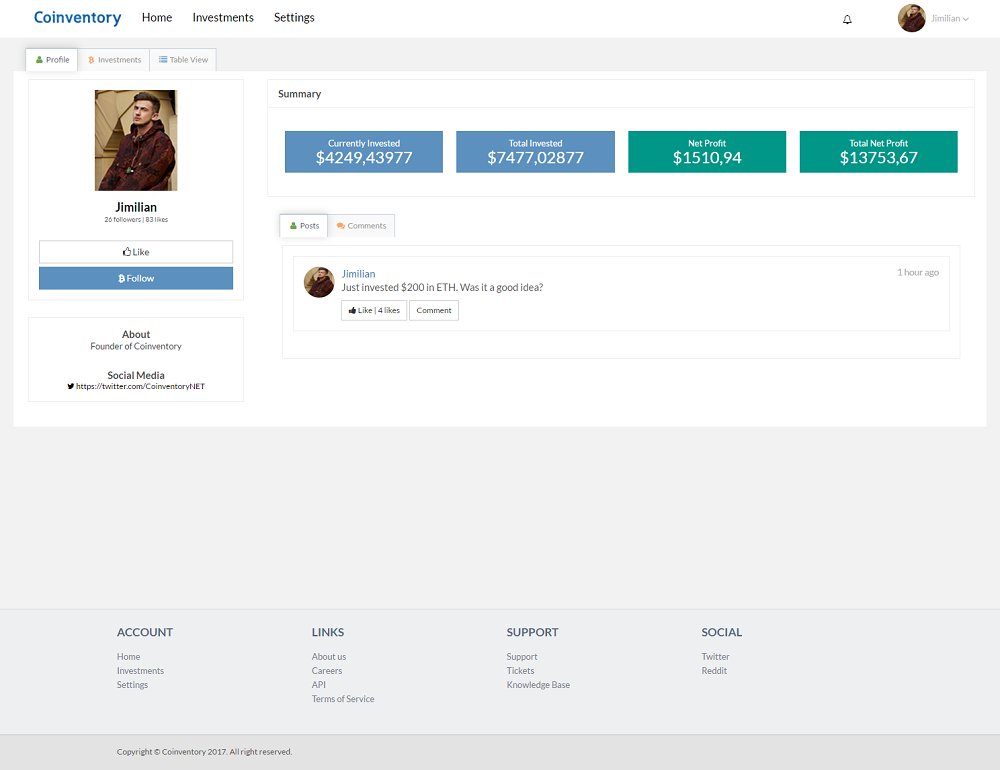The height and width of the screenshot is (770, 1000).
Task: Like the ETH post (4 likes)
Action: [x=374, y=311]
